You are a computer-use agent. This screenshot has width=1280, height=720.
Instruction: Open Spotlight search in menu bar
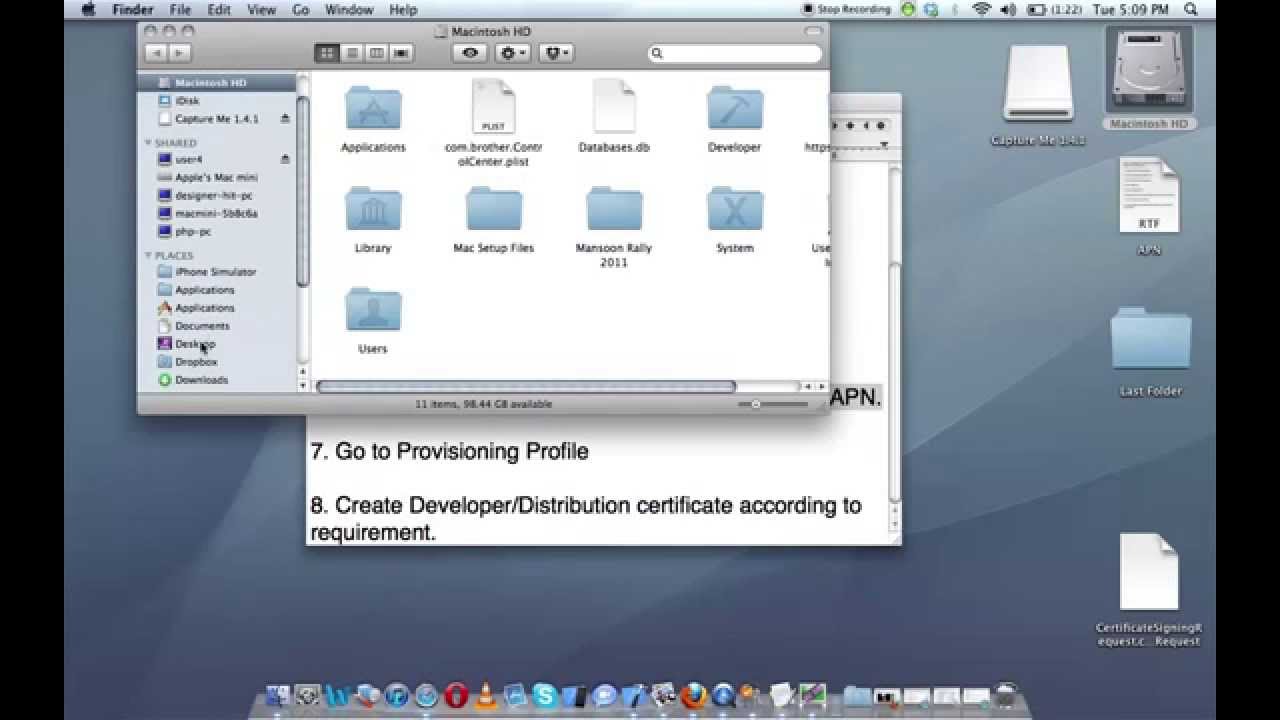point(1191,9)
